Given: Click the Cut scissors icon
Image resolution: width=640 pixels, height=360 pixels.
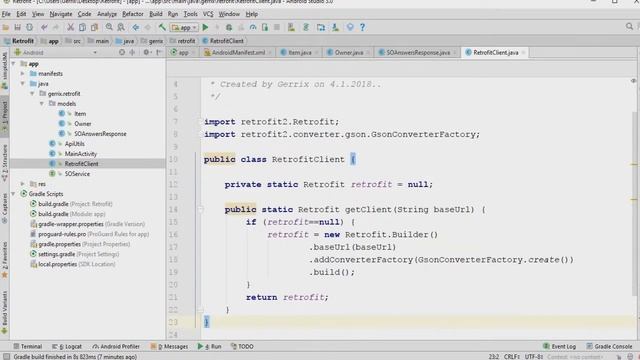Looking at the screenshot, I should pyautogui.click(x=70, y=27).
